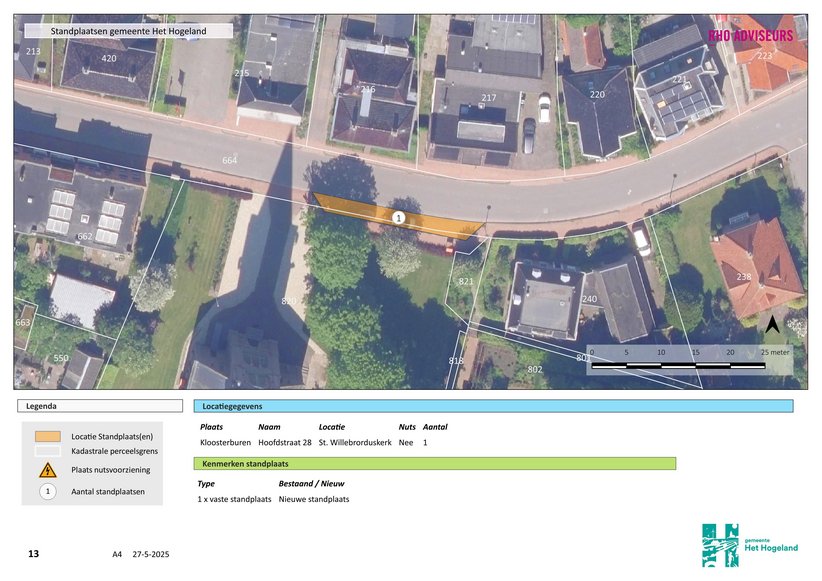
Task: Click the Aantal standplaatsen circle legend icon
Action: [x=47, y=491]
